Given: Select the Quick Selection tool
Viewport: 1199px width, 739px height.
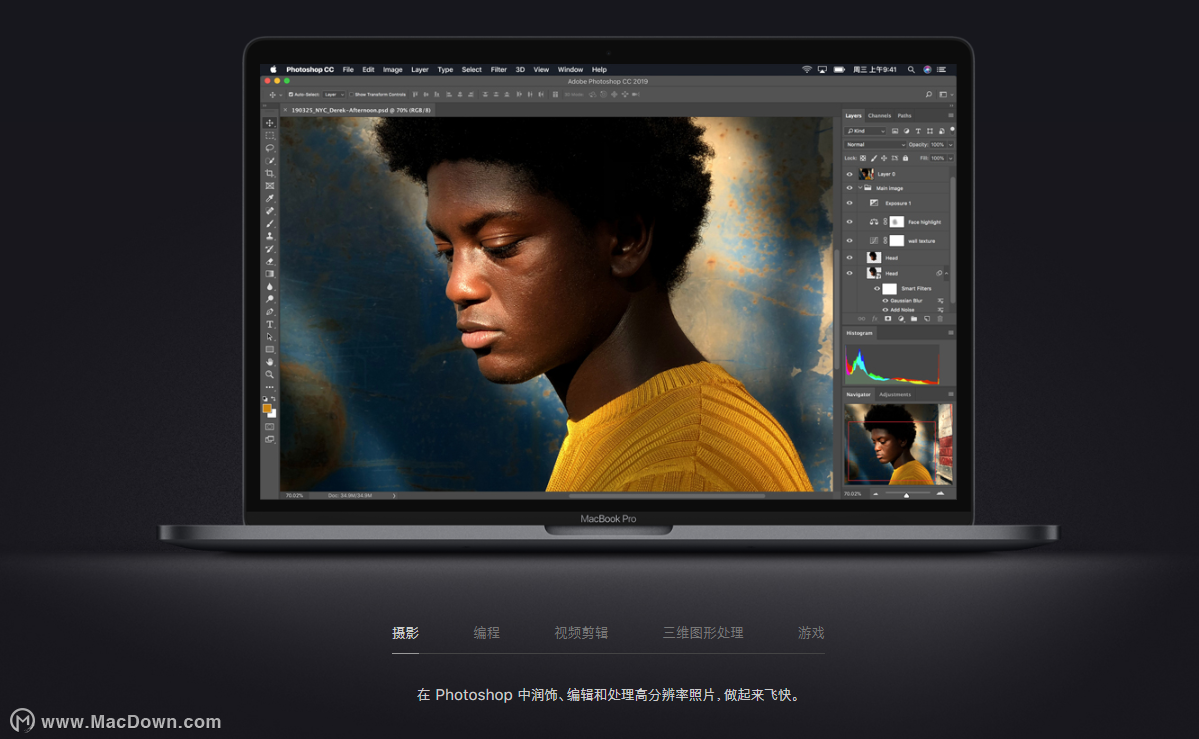Looking at the screenshot, I should pos(269,161).
